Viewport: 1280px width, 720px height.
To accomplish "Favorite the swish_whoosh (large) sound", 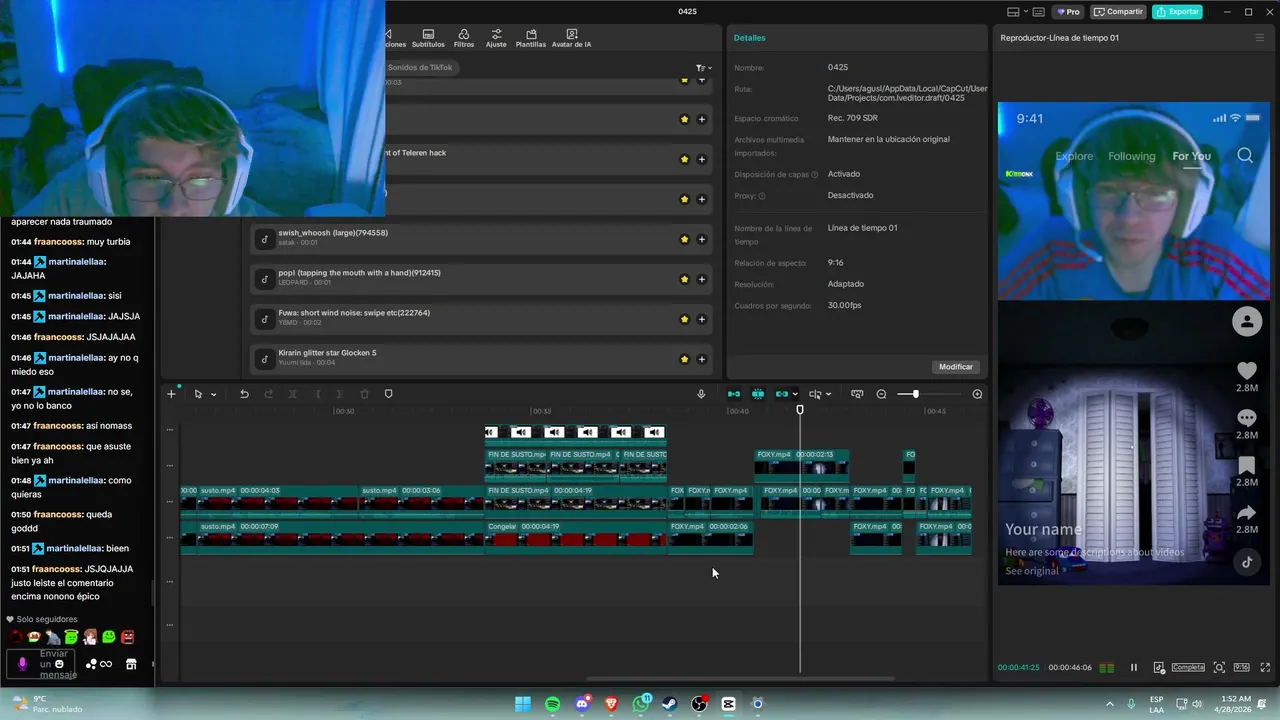I will [685, 239].
